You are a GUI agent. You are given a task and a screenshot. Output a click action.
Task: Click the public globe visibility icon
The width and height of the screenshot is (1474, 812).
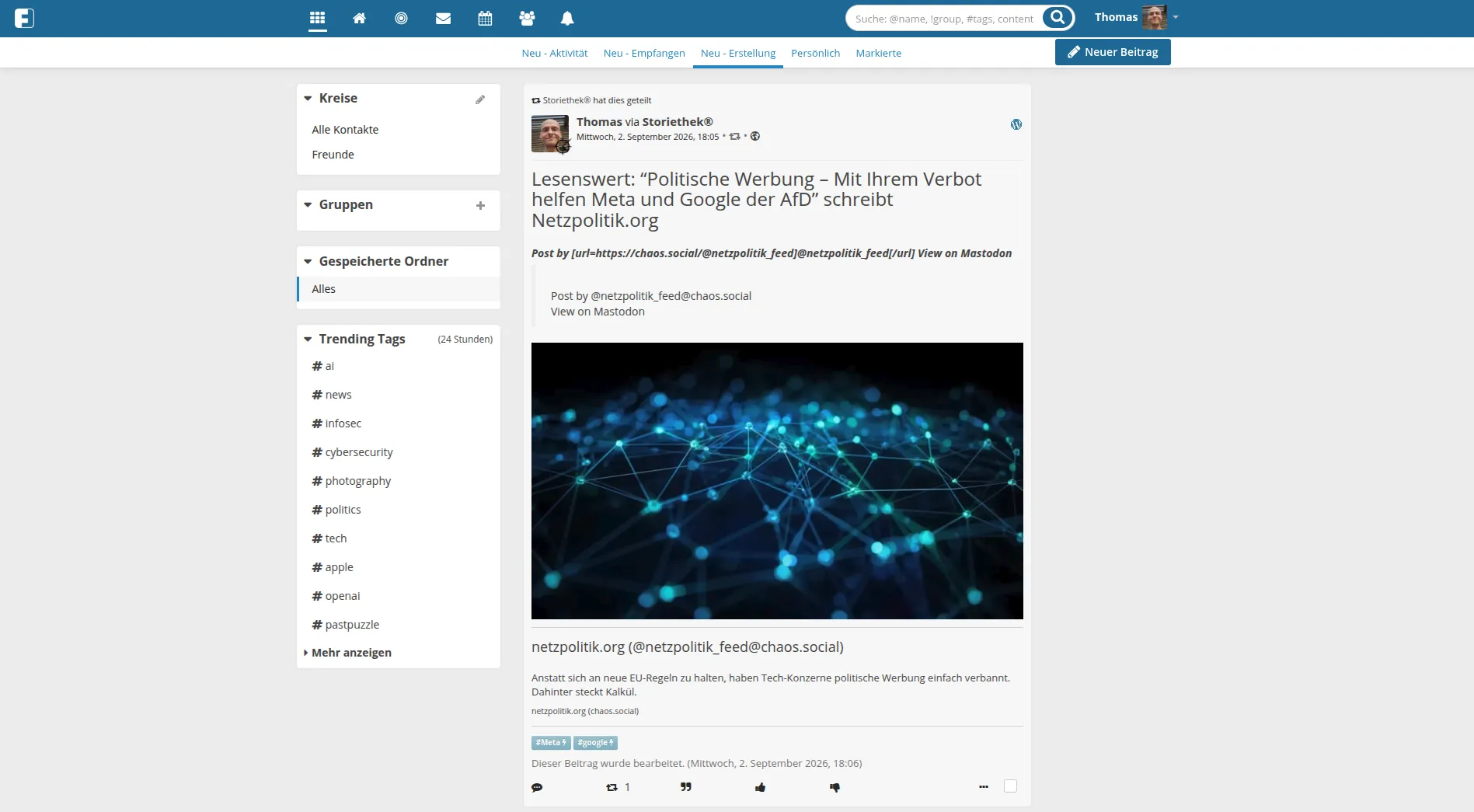(x=754, y=137)
